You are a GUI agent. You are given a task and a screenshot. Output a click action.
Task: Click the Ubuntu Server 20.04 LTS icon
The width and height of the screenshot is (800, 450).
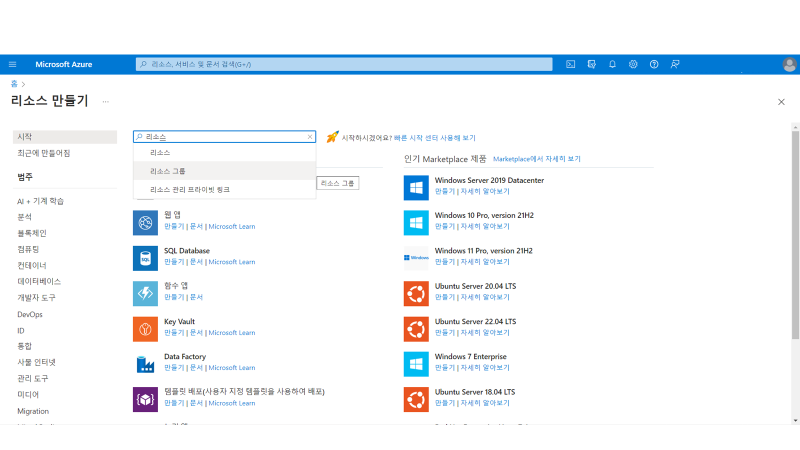pyautogui.click(x=416, y=293)
